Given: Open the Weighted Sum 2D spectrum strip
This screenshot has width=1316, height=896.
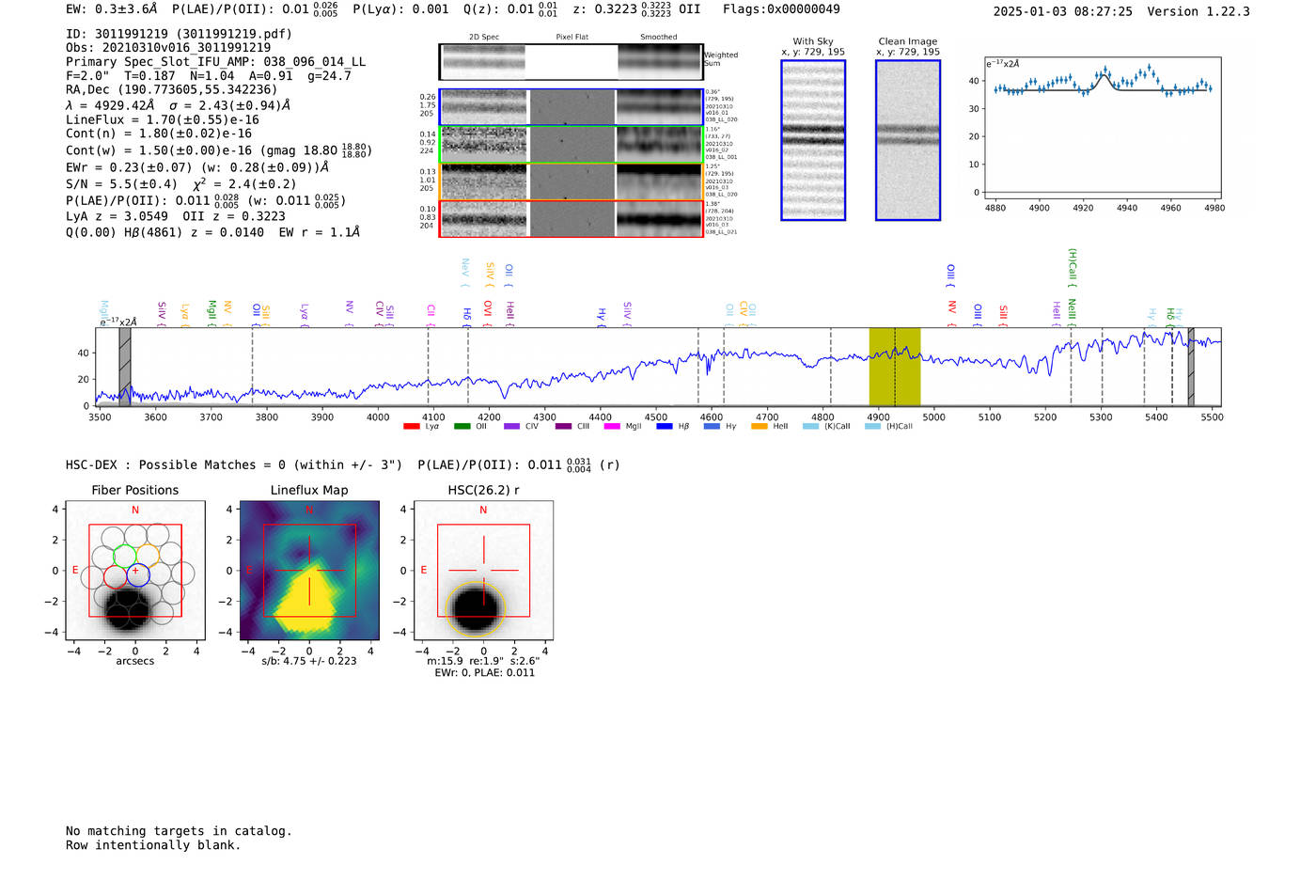Looking at the screenshot, I should (x=572, y=62).
